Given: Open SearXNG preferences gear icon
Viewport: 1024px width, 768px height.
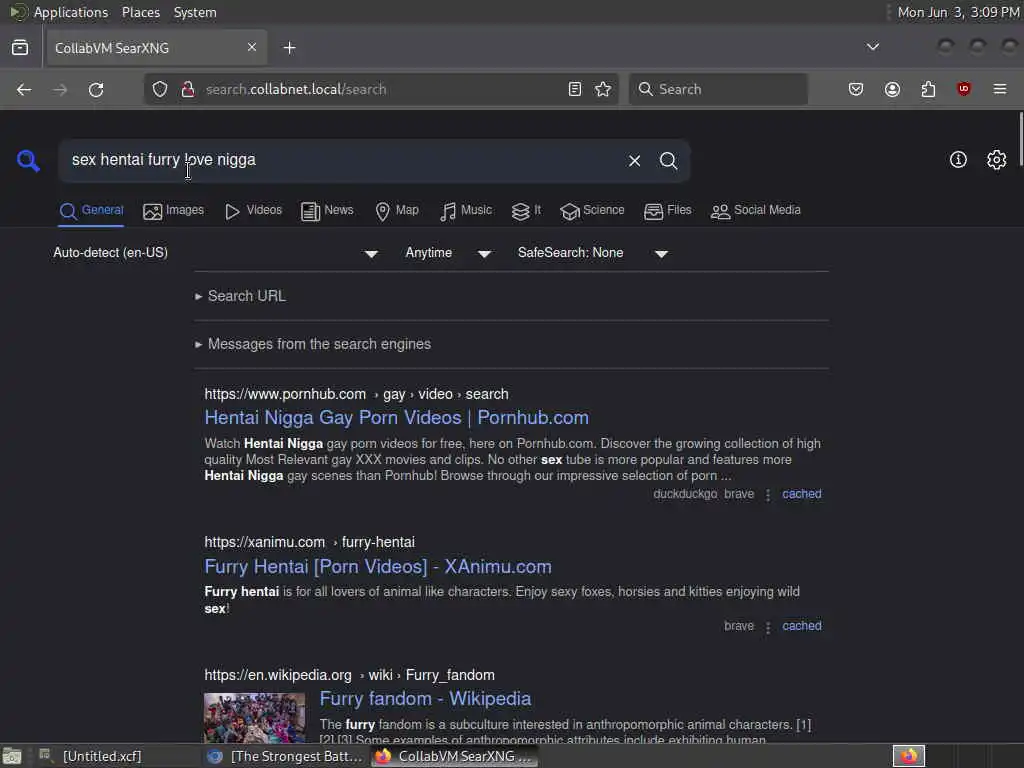Looking at the screenshot, I should click(997, 159).
